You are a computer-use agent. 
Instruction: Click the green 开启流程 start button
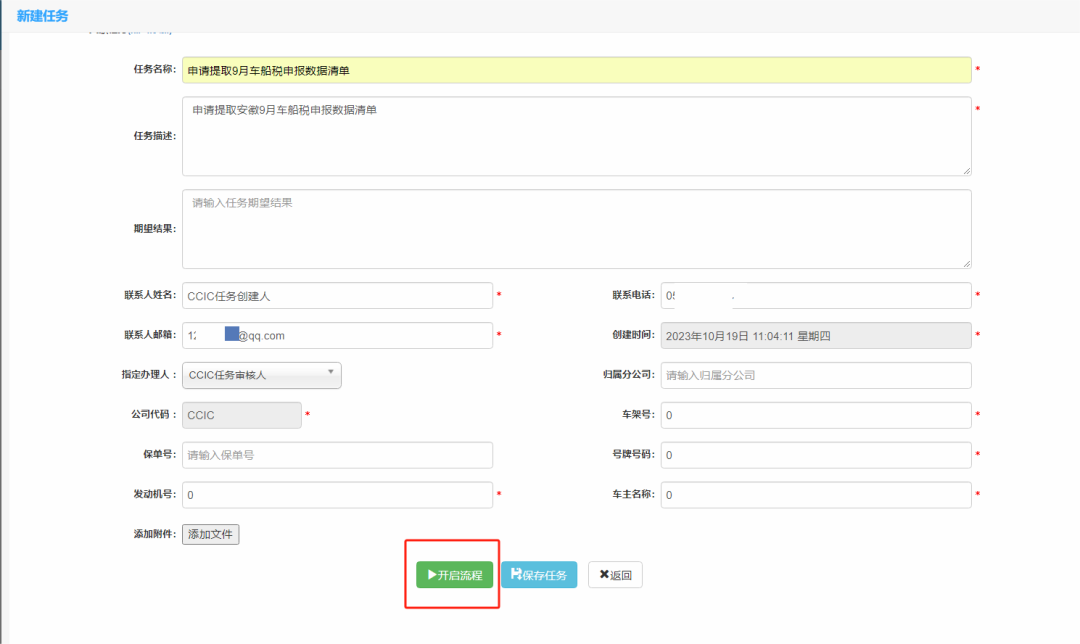(x=455, y=575)
